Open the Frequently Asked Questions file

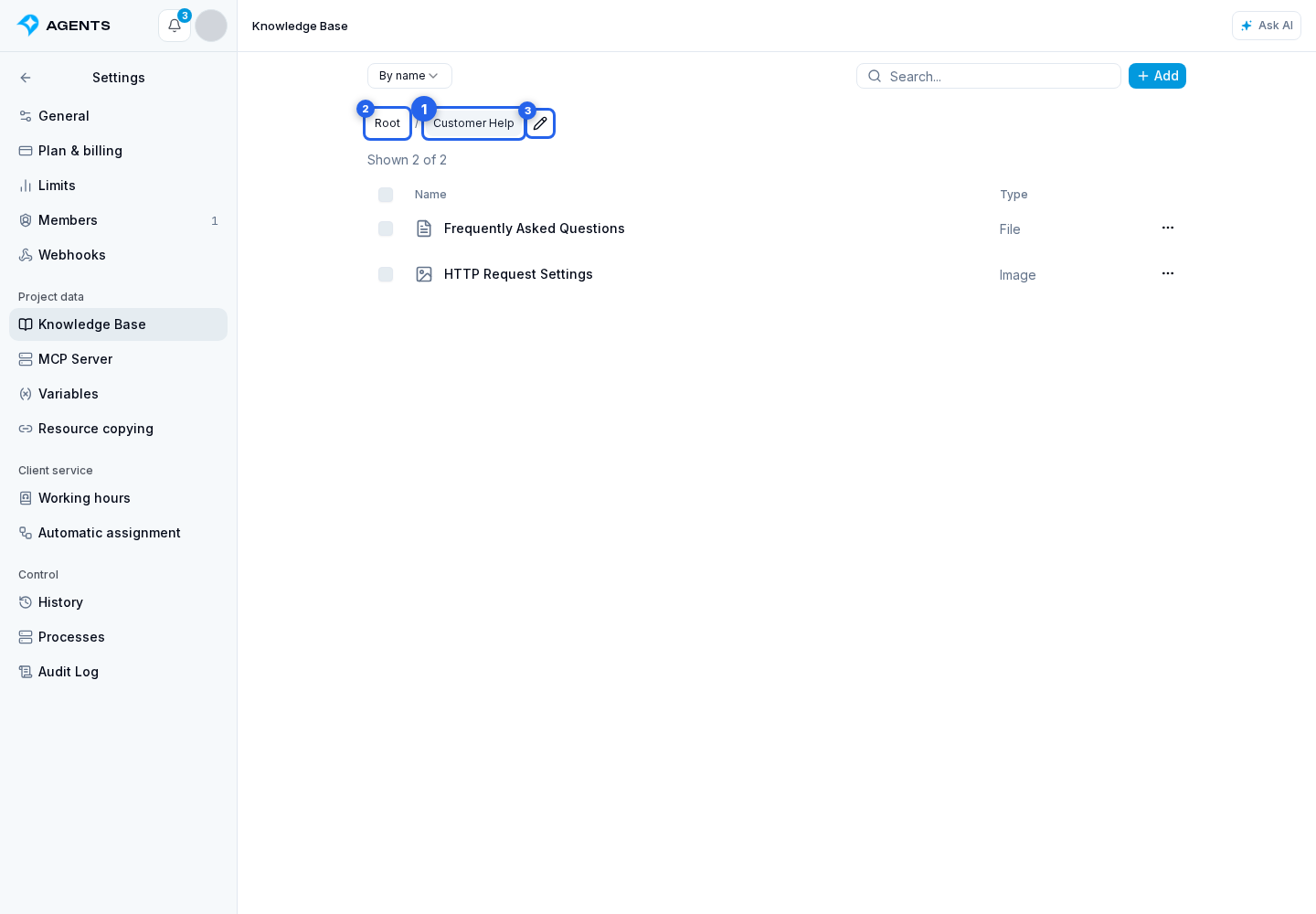pos(535,228)
